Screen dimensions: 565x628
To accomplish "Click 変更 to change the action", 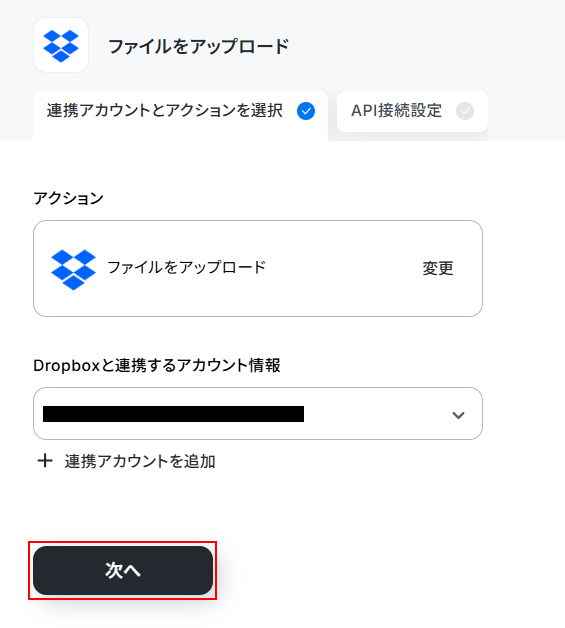I will (x=438, y=268).
